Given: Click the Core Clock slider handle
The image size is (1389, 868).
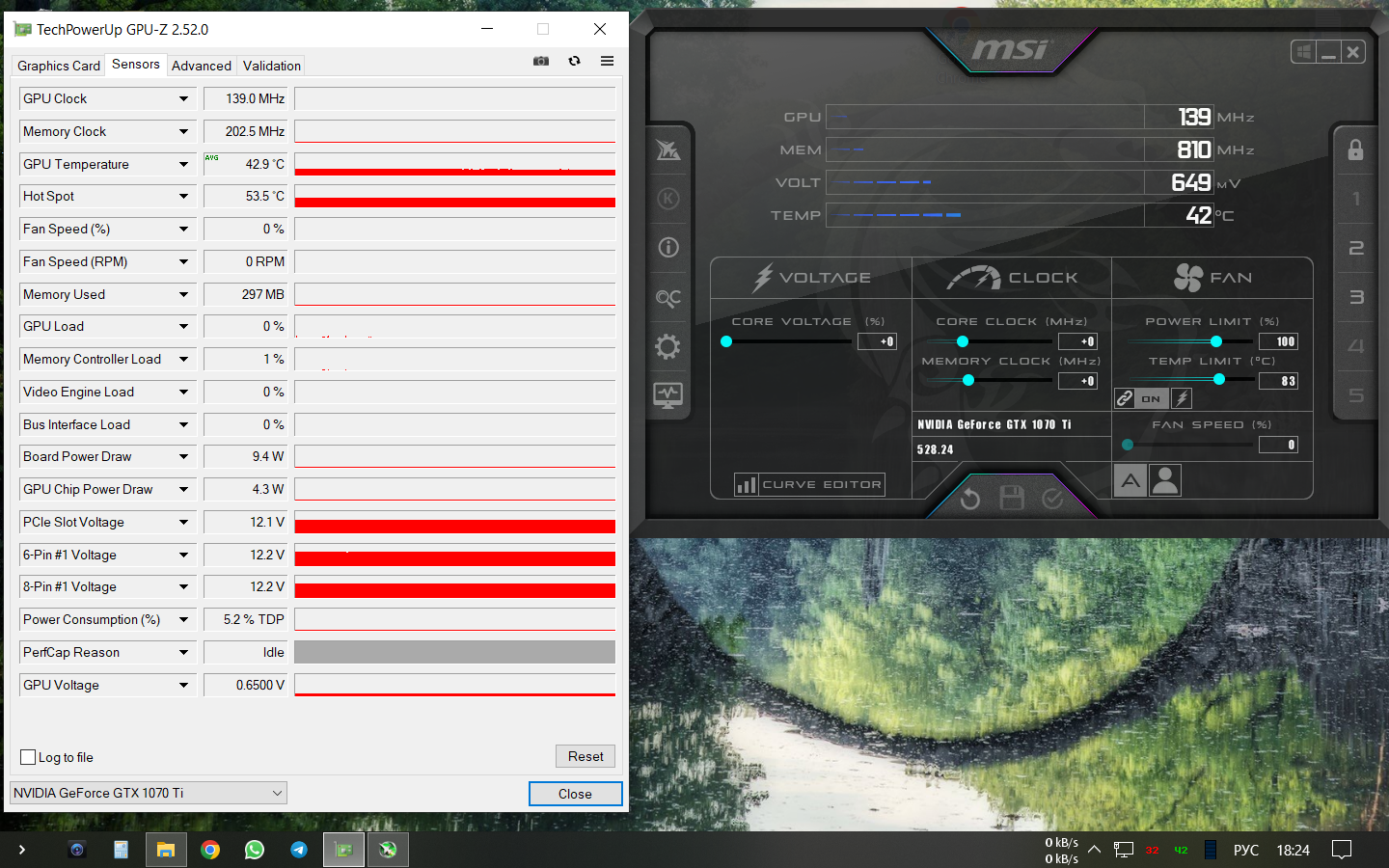Looking at the screenshot, I should tap(962, 341).
